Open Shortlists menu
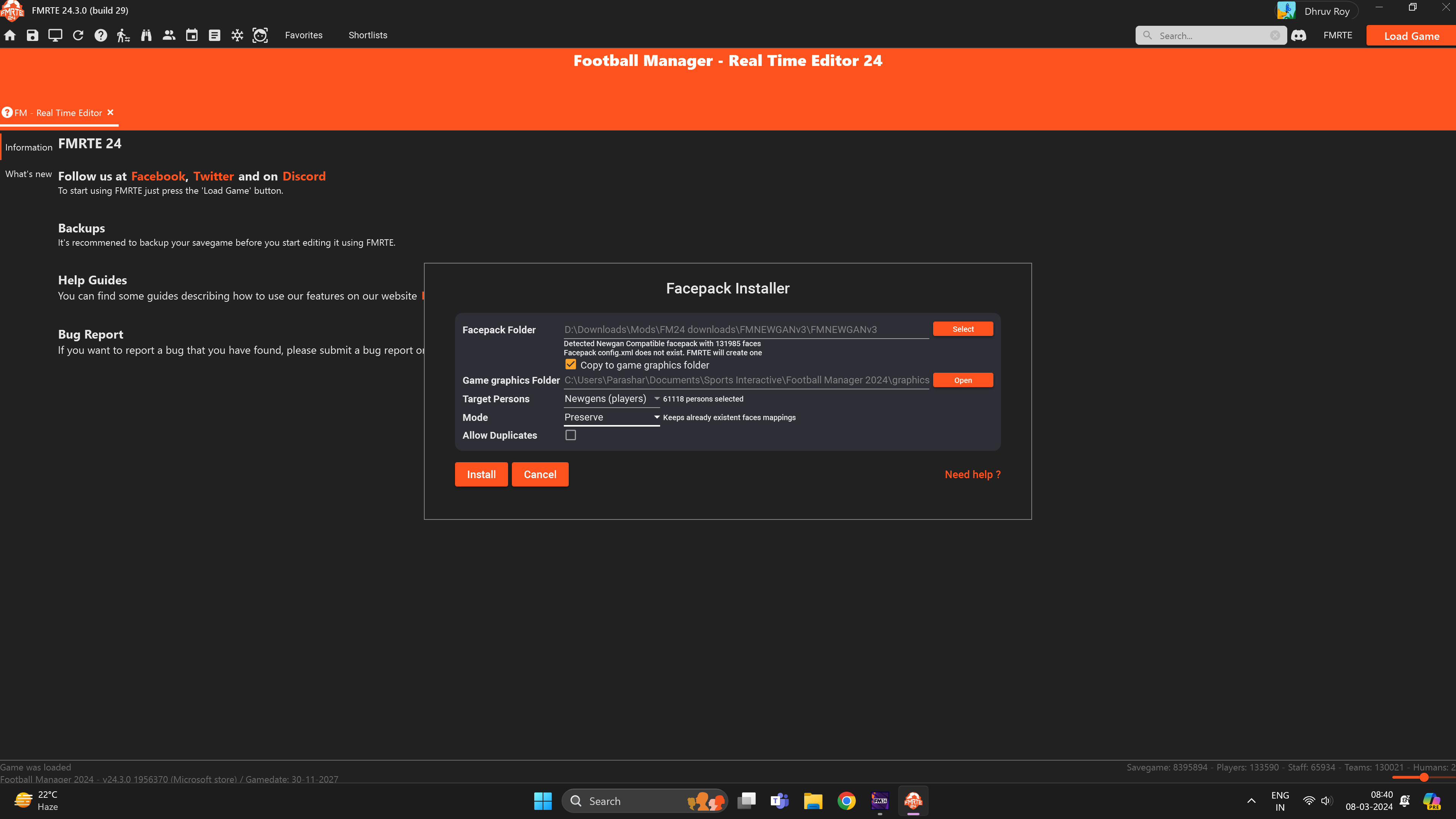This screenshot has height=819, width=1456. click(367, 35)
